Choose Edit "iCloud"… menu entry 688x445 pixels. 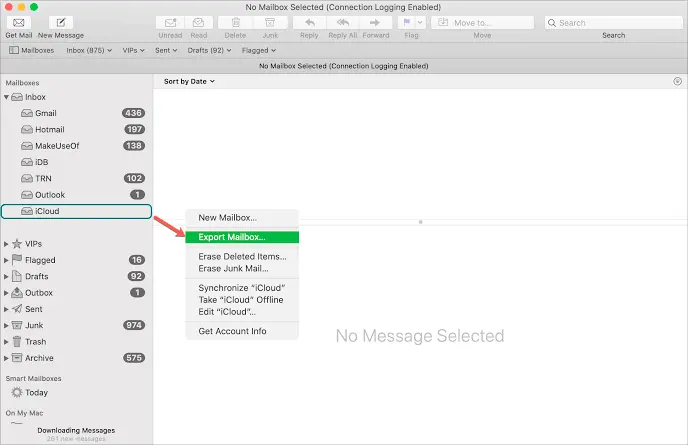tap(242, 312)
